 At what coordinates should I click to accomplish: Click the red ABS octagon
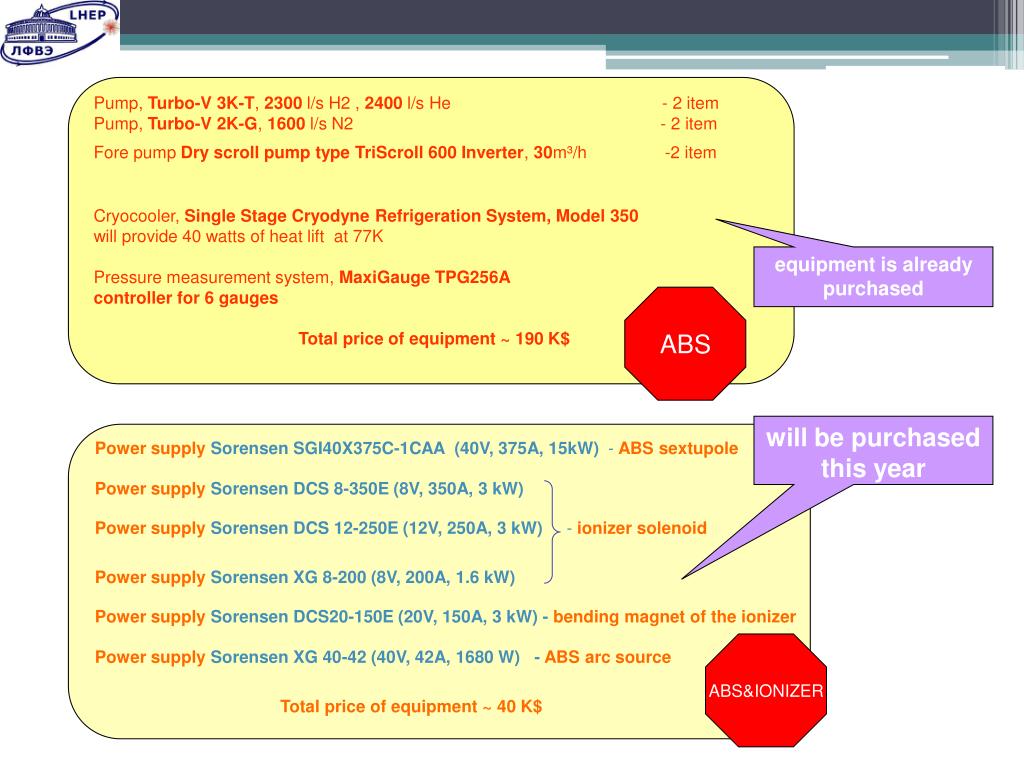(685, 344)
